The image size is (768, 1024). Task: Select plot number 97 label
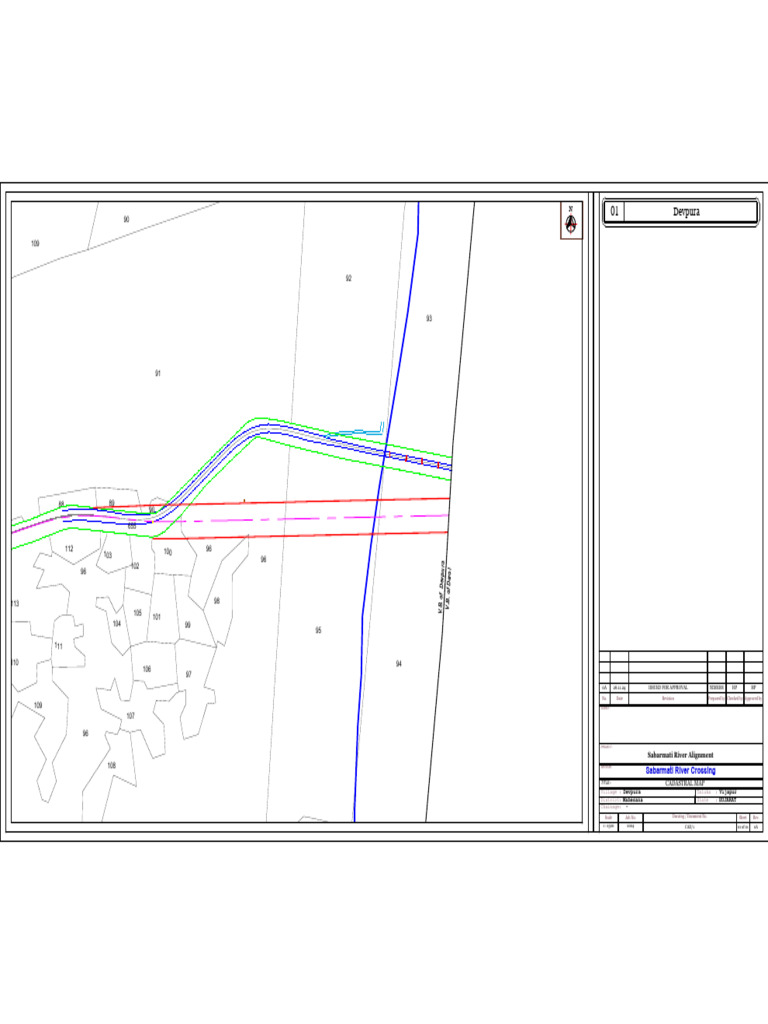pos(189,674)
